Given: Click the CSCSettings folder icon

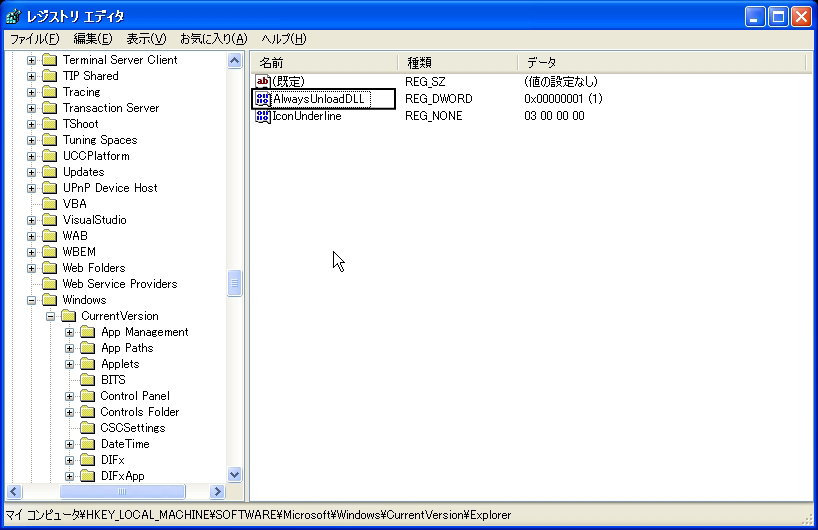Looking at the screenshot, I should click(x=88, y=428).
